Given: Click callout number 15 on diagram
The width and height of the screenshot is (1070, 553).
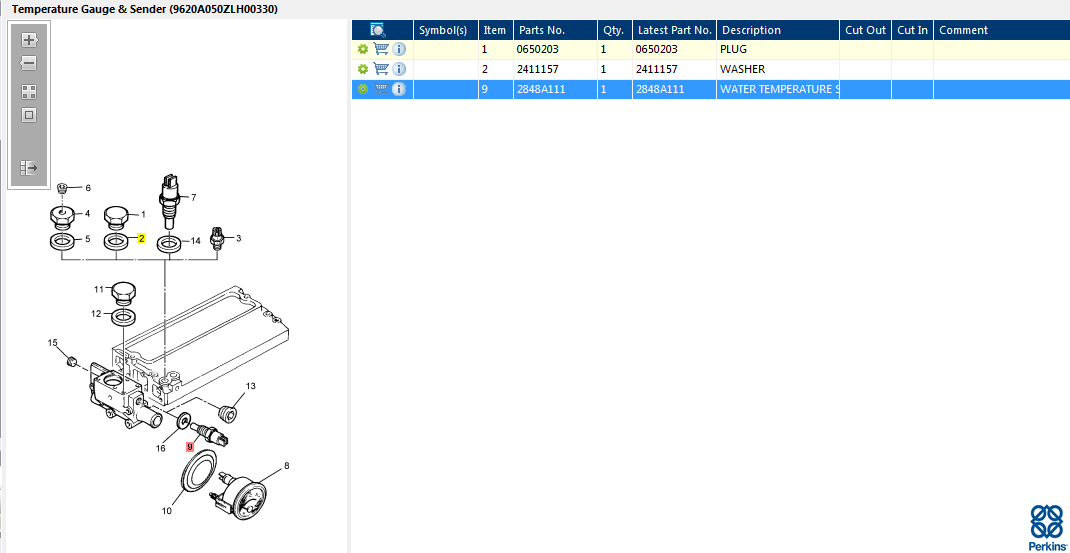Looking at the screenshot, I should click(x=53, y=342).
